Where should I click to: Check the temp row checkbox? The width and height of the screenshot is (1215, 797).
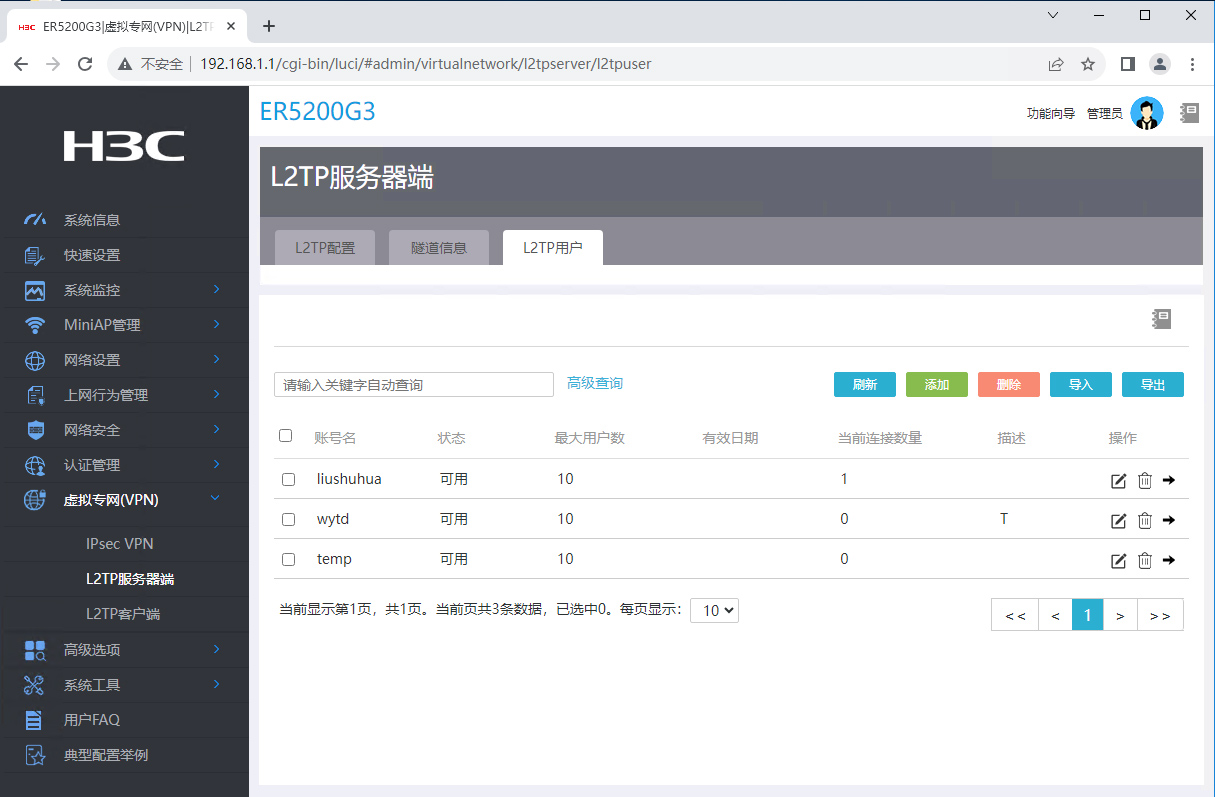289,560
